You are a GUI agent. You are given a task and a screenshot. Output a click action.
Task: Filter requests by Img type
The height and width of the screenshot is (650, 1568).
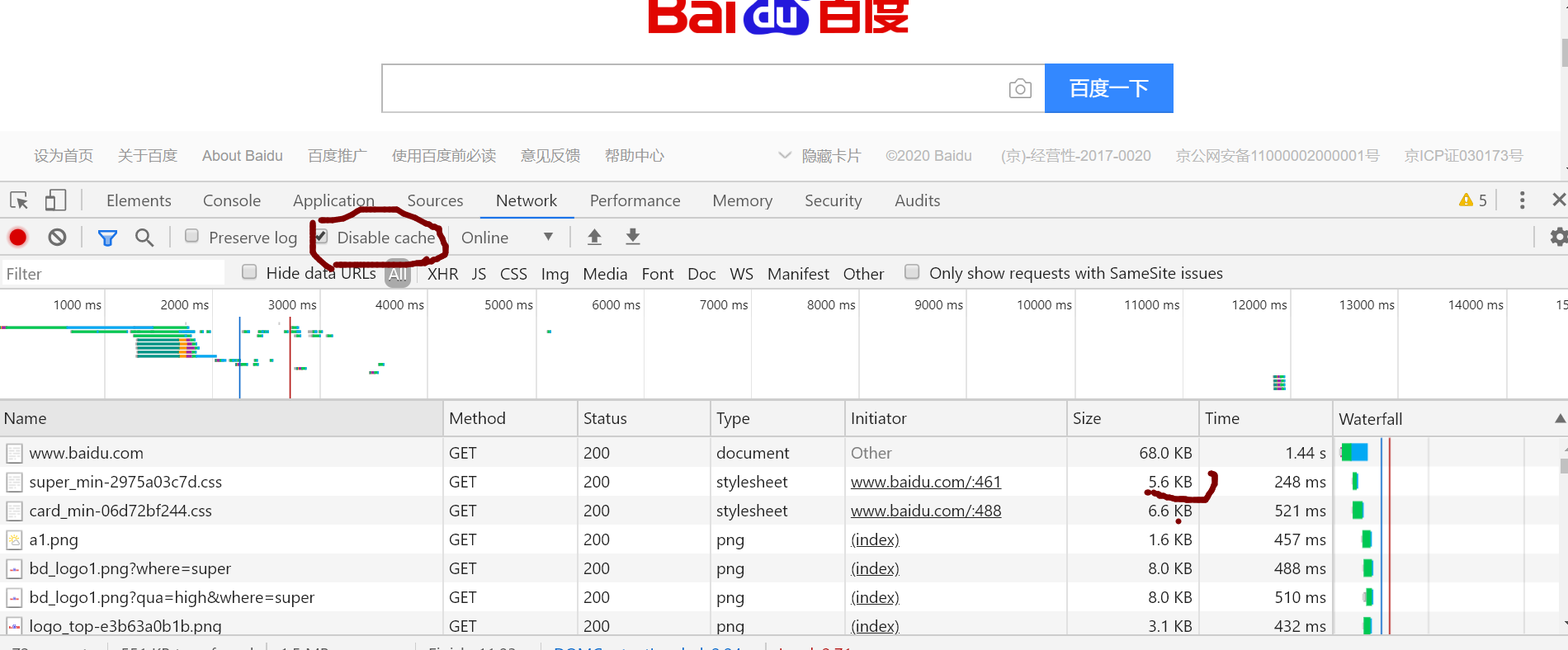click(555, 274)
